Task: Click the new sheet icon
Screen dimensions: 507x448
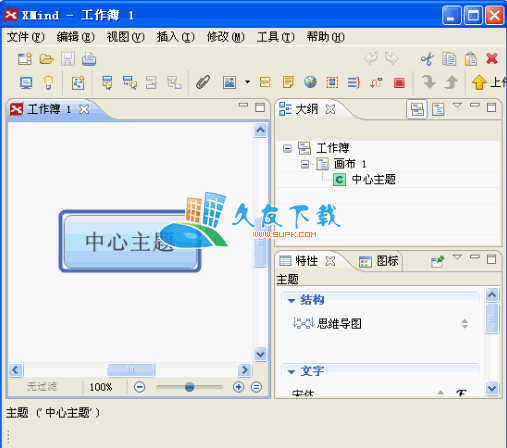Action: 78,83
